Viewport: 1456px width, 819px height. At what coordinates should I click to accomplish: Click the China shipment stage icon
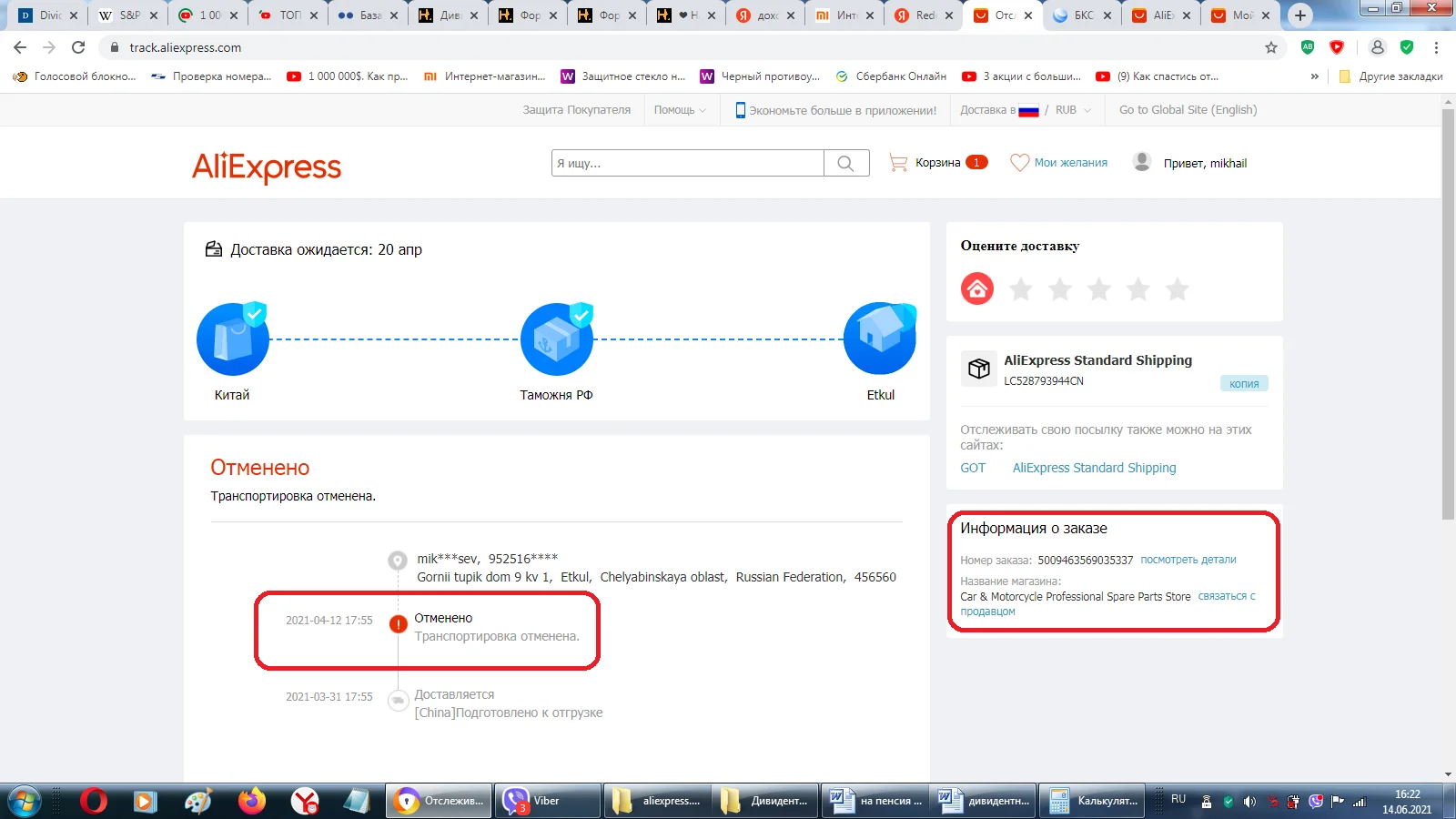coord(233,339)
